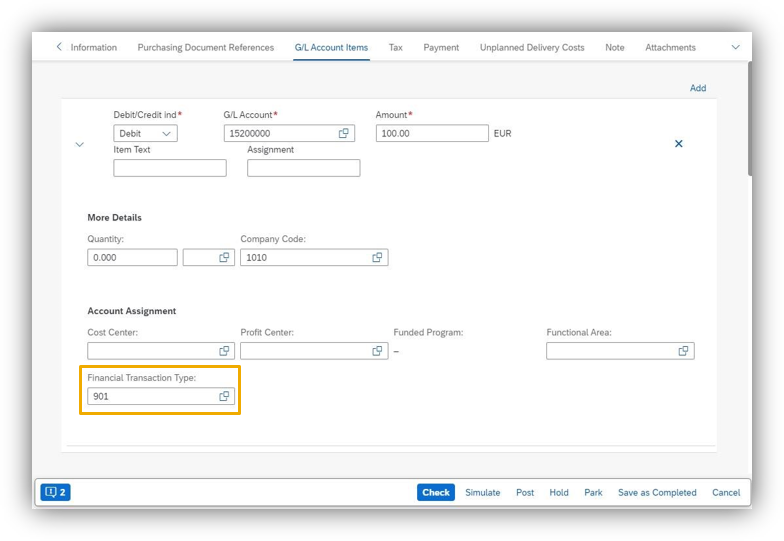Collapse the G/L account item row
Screen dimensions: 784x541
pos(80,145)
